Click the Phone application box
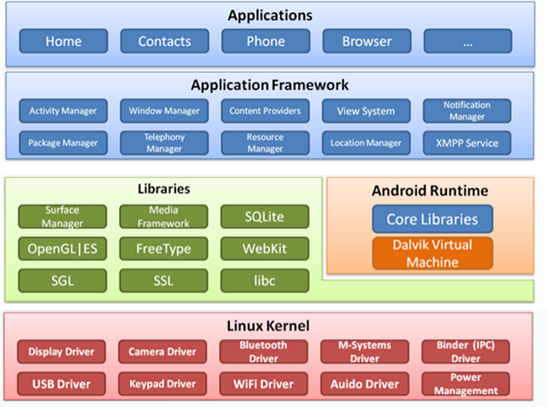548x407 pixels. 266,41
